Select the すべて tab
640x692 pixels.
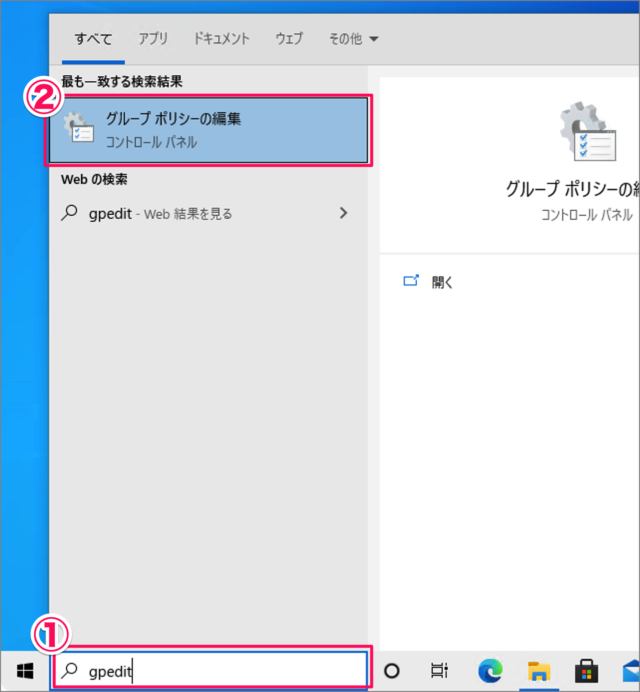click(93, 39)
